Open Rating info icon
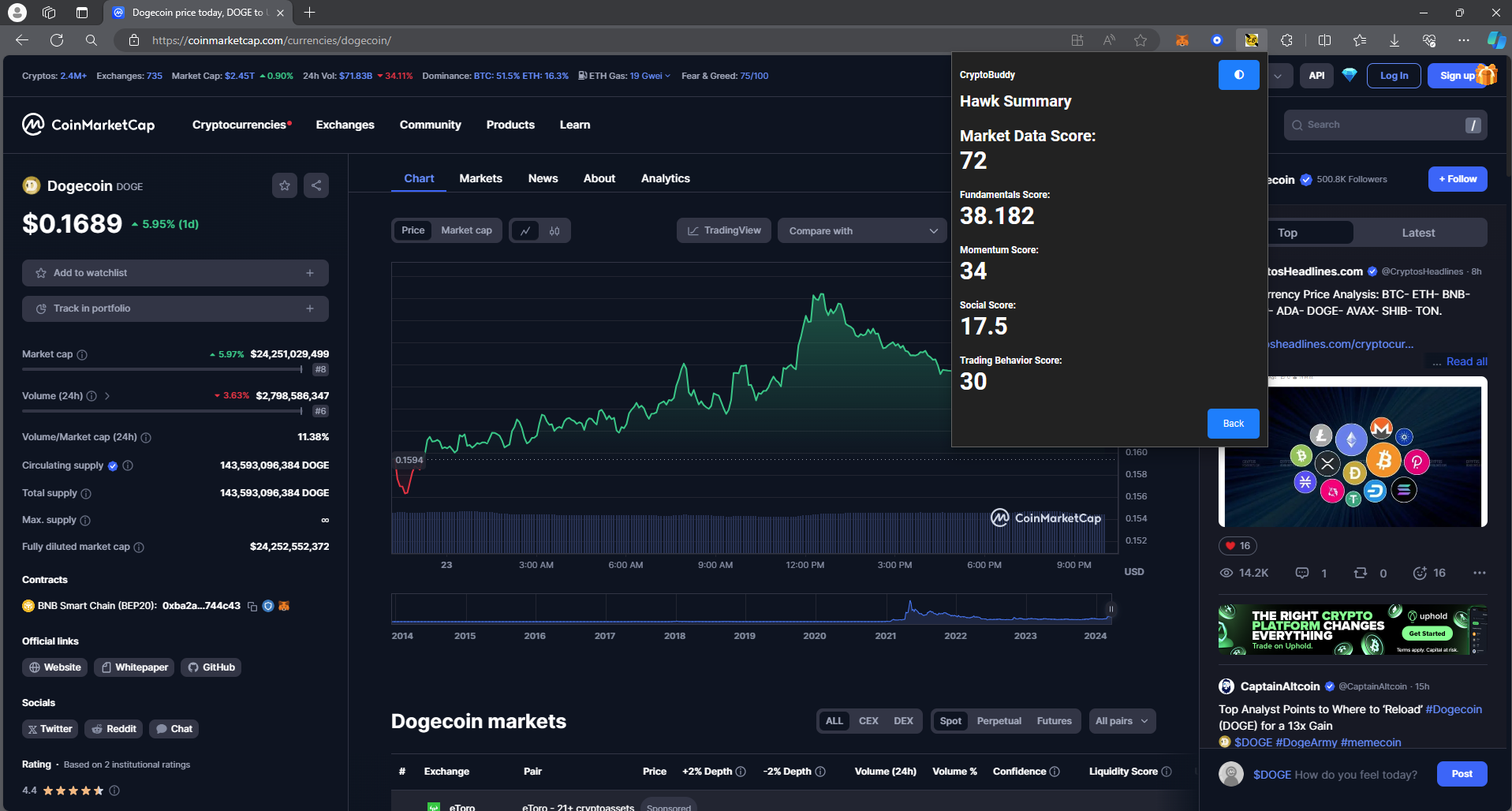This screenshot has height=811, width=1512. tap(114, 790)
